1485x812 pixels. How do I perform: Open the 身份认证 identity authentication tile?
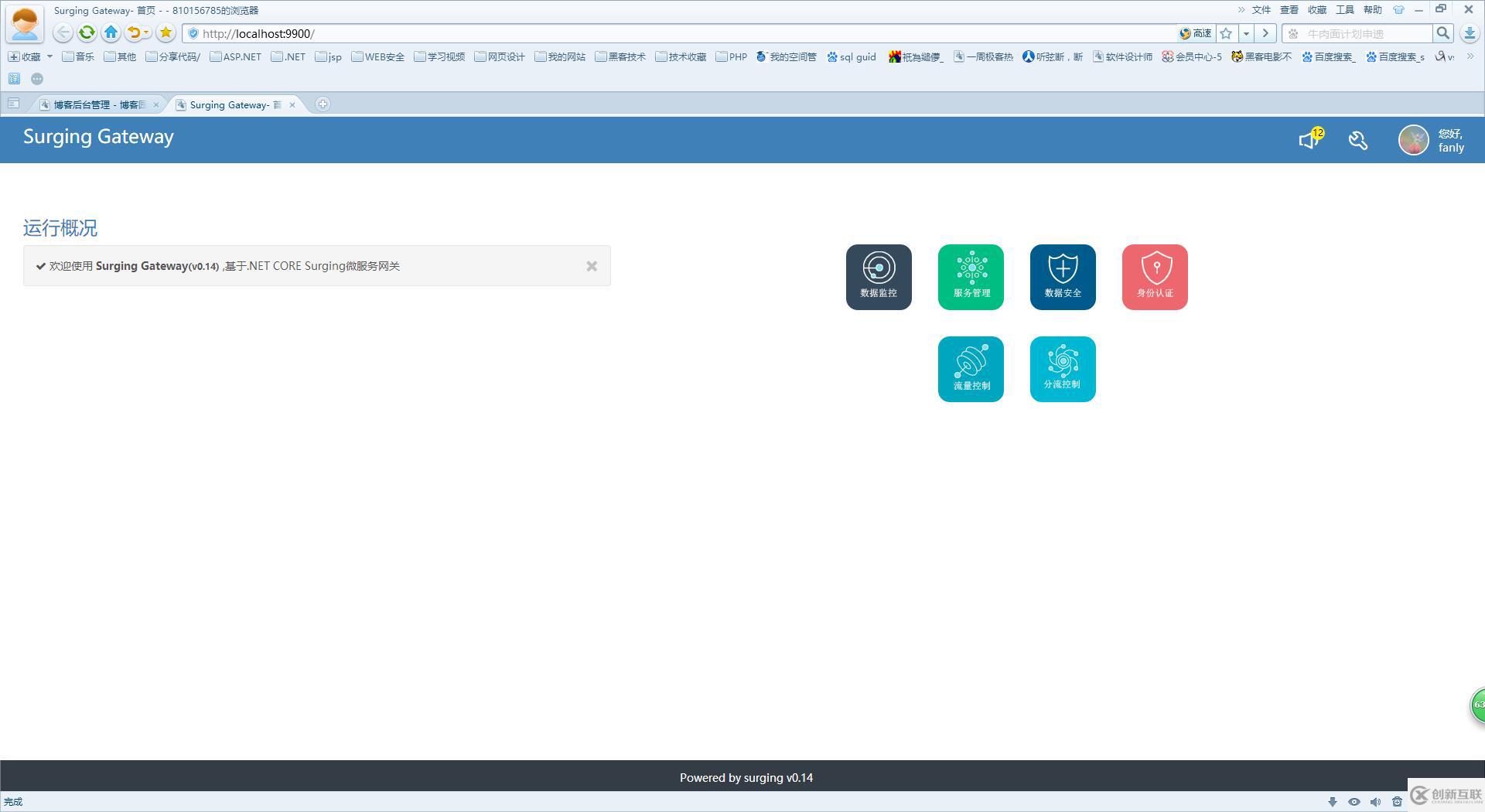coord(1155,277)
